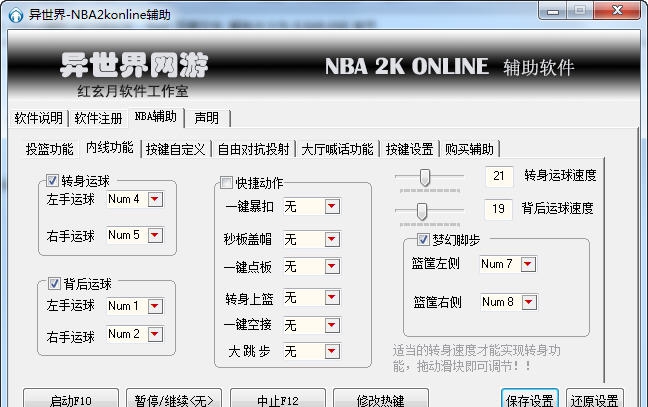Click the 适当的转身速度 hint text

click(476, 358)
